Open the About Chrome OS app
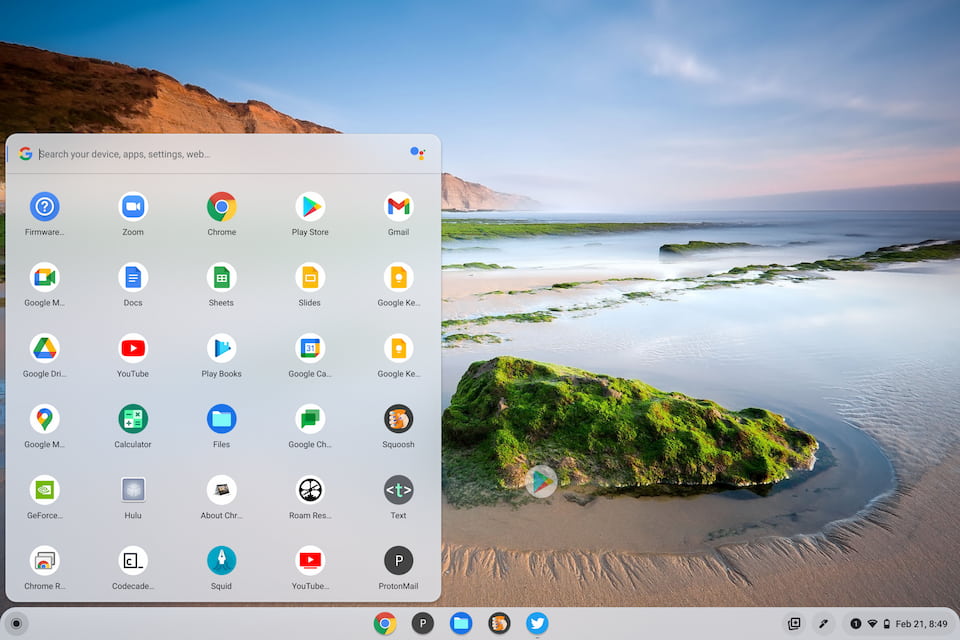This screenshot has width=960, height=640. click(222, 490)
